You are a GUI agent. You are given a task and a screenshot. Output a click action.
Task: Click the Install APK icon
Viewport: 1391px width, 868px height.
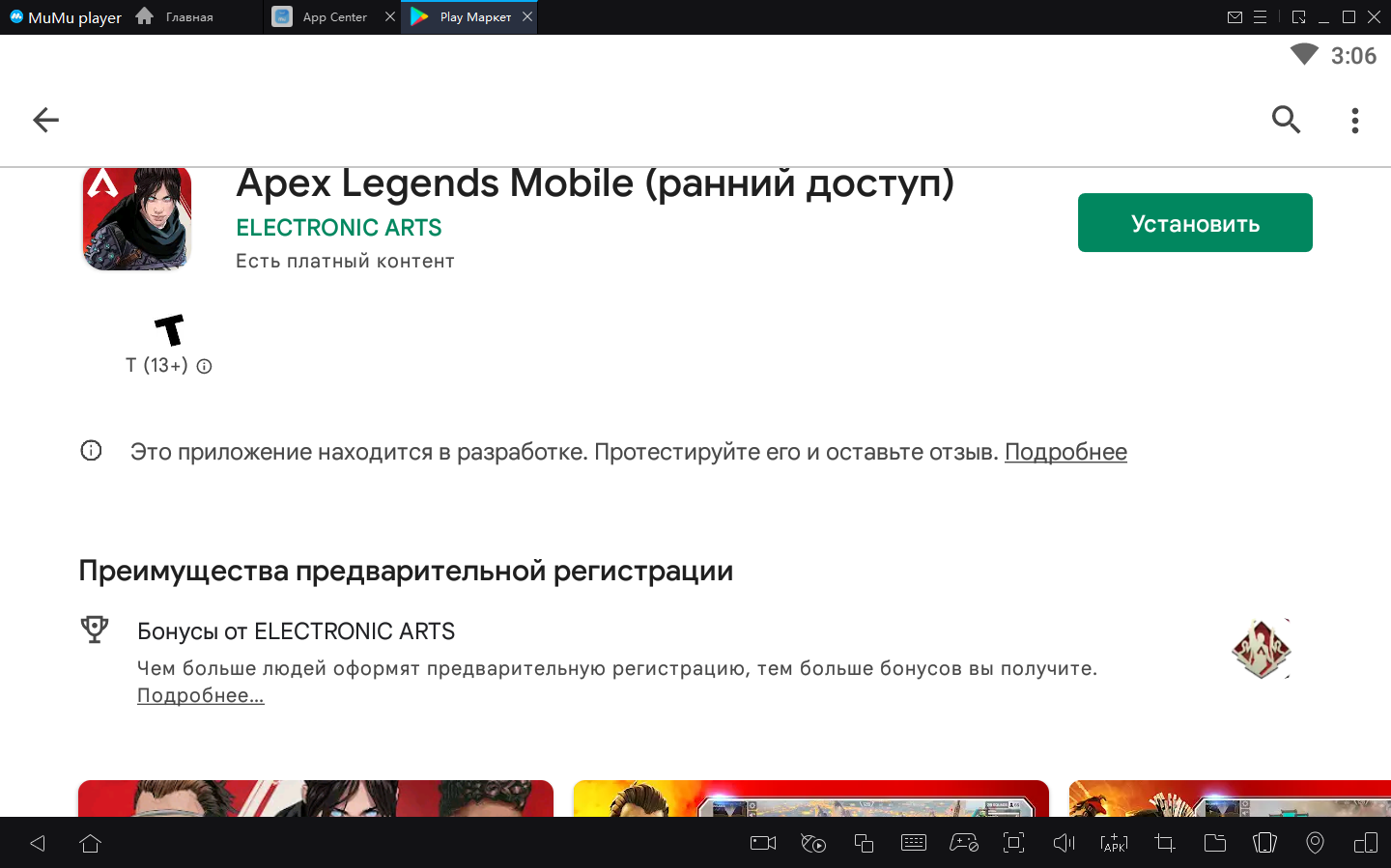(x=1114, y=843)
